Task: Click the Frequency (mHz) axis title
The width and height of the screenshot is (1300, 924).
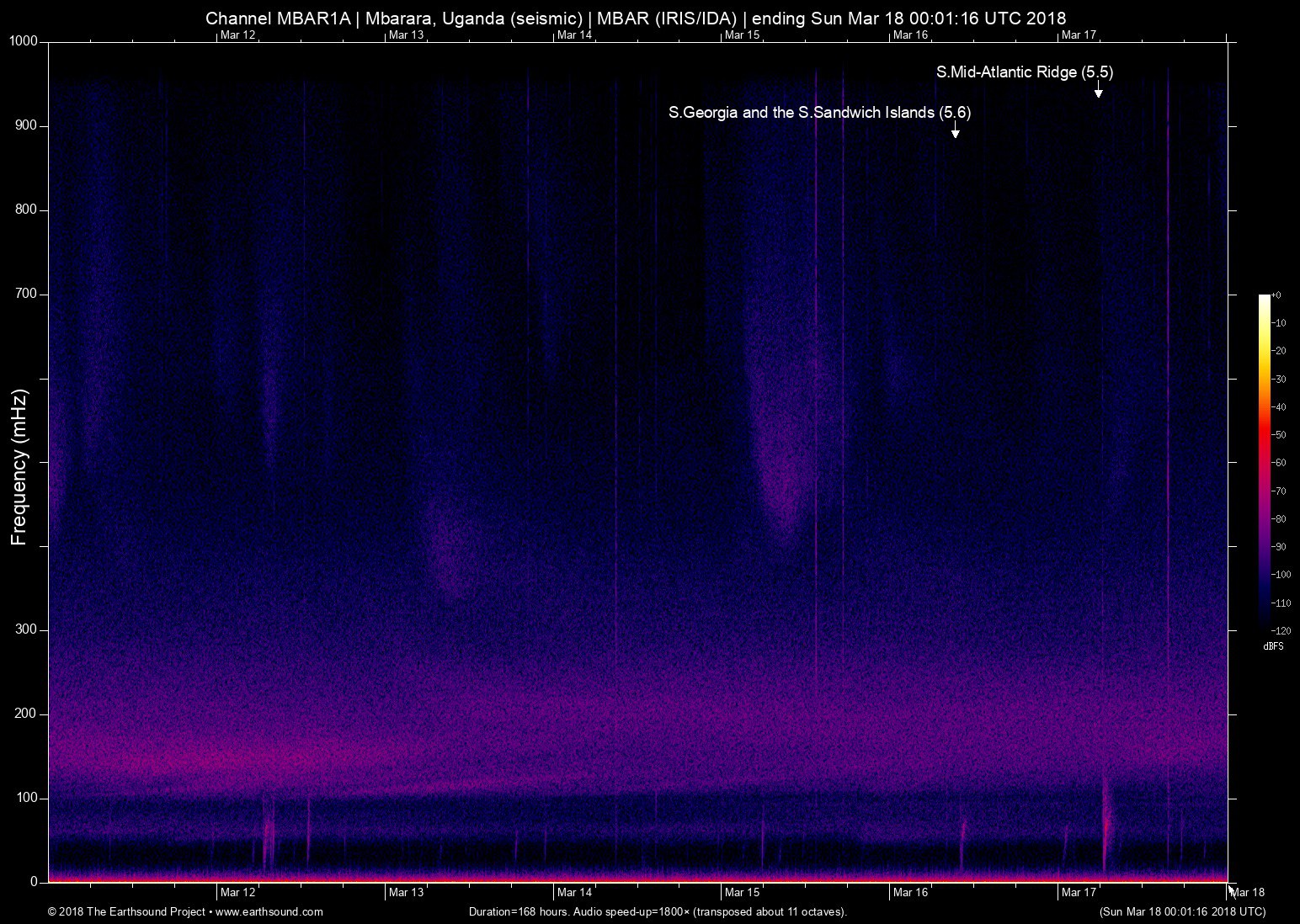Action: (19, 467)
